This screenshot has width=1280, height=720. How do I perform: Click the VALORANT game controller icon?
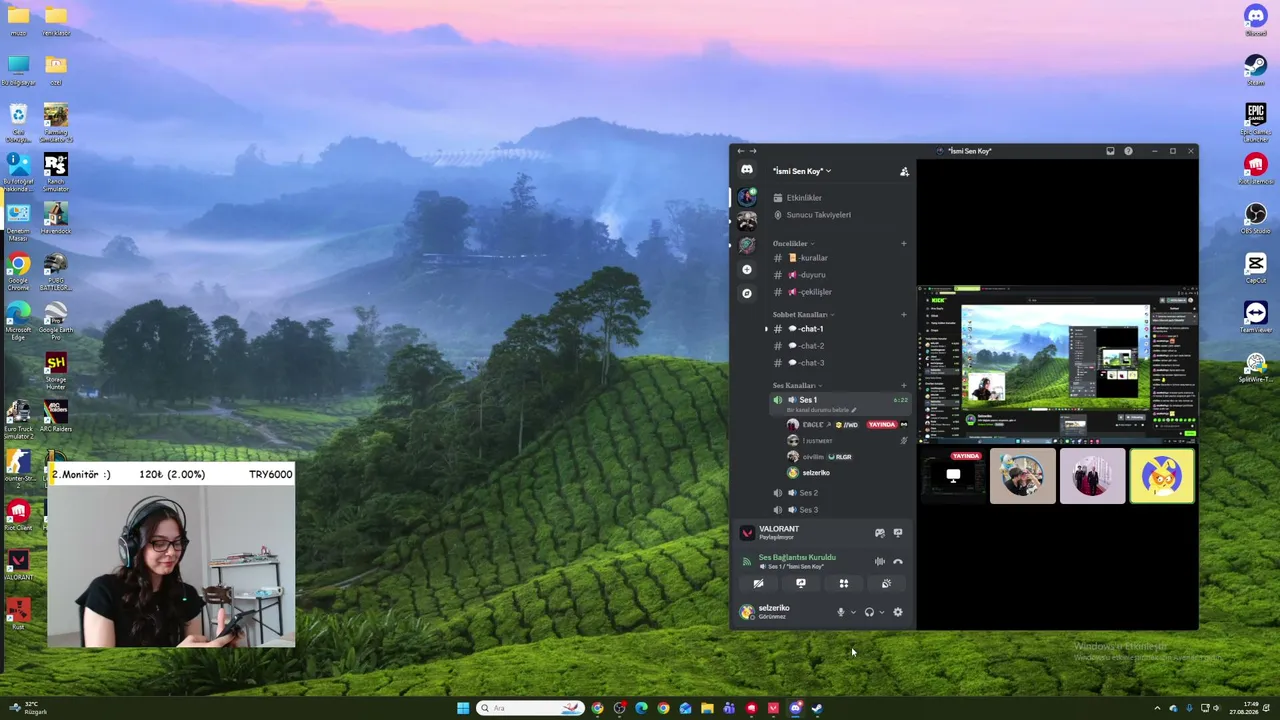point(880,533)
